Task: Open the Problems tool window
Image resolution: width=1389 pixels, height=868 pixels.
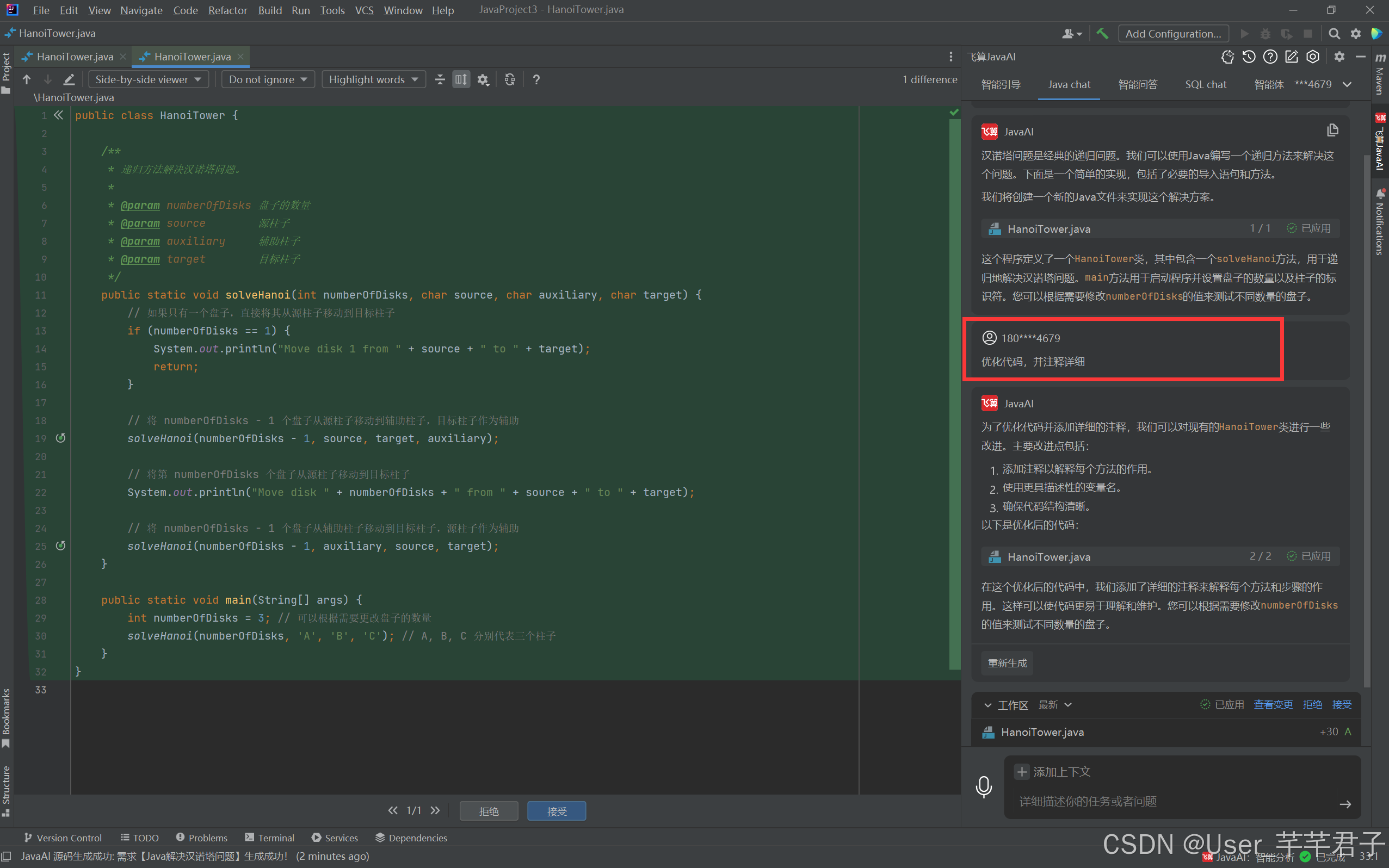Action: tap(201, 838)
